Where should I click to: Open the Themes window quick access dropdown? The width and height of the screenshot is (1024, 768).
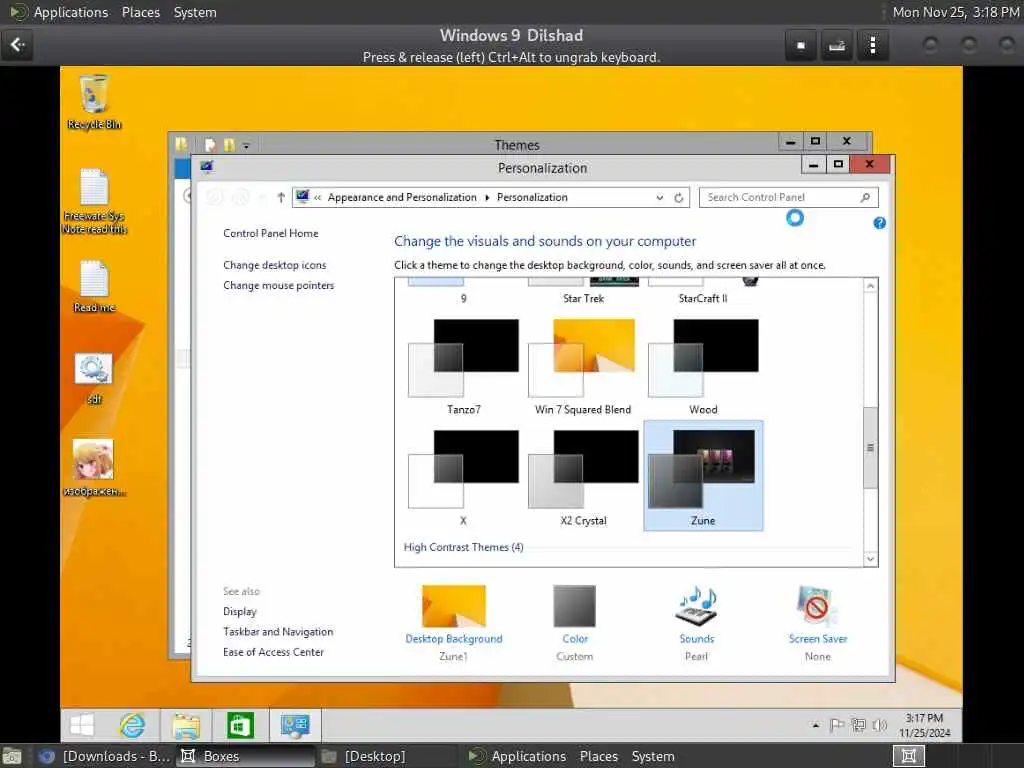click(x=246, y=146)
